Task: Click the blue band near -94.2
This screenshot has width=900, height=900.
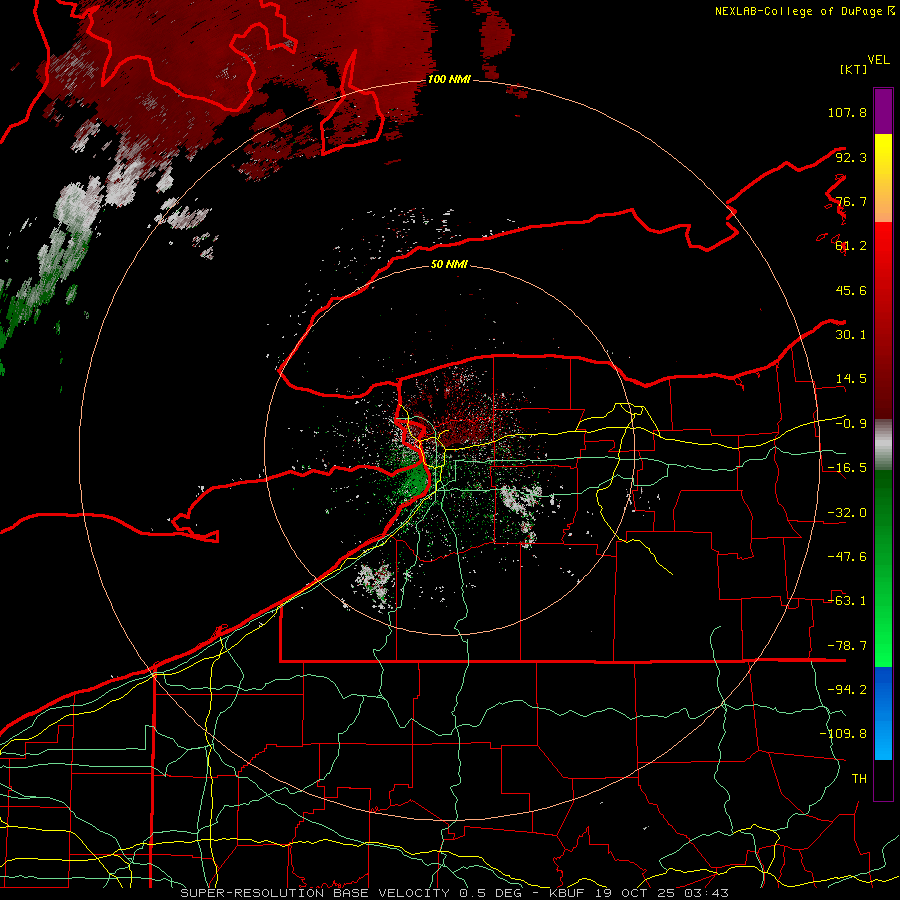Action: 883,690
